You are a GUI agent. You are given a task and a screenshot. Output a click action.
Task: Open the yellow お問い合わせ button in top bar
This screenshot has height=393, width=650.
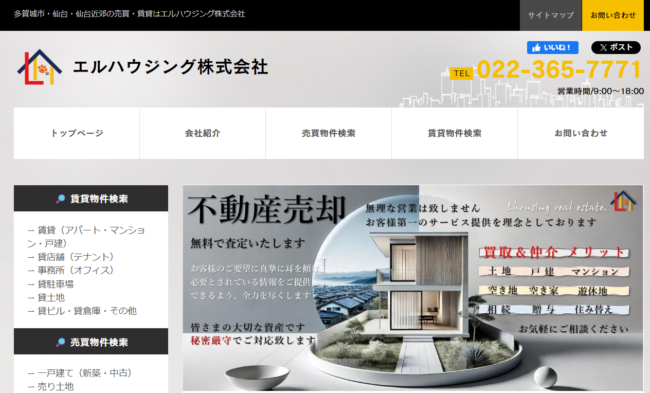tap(613, 15)
